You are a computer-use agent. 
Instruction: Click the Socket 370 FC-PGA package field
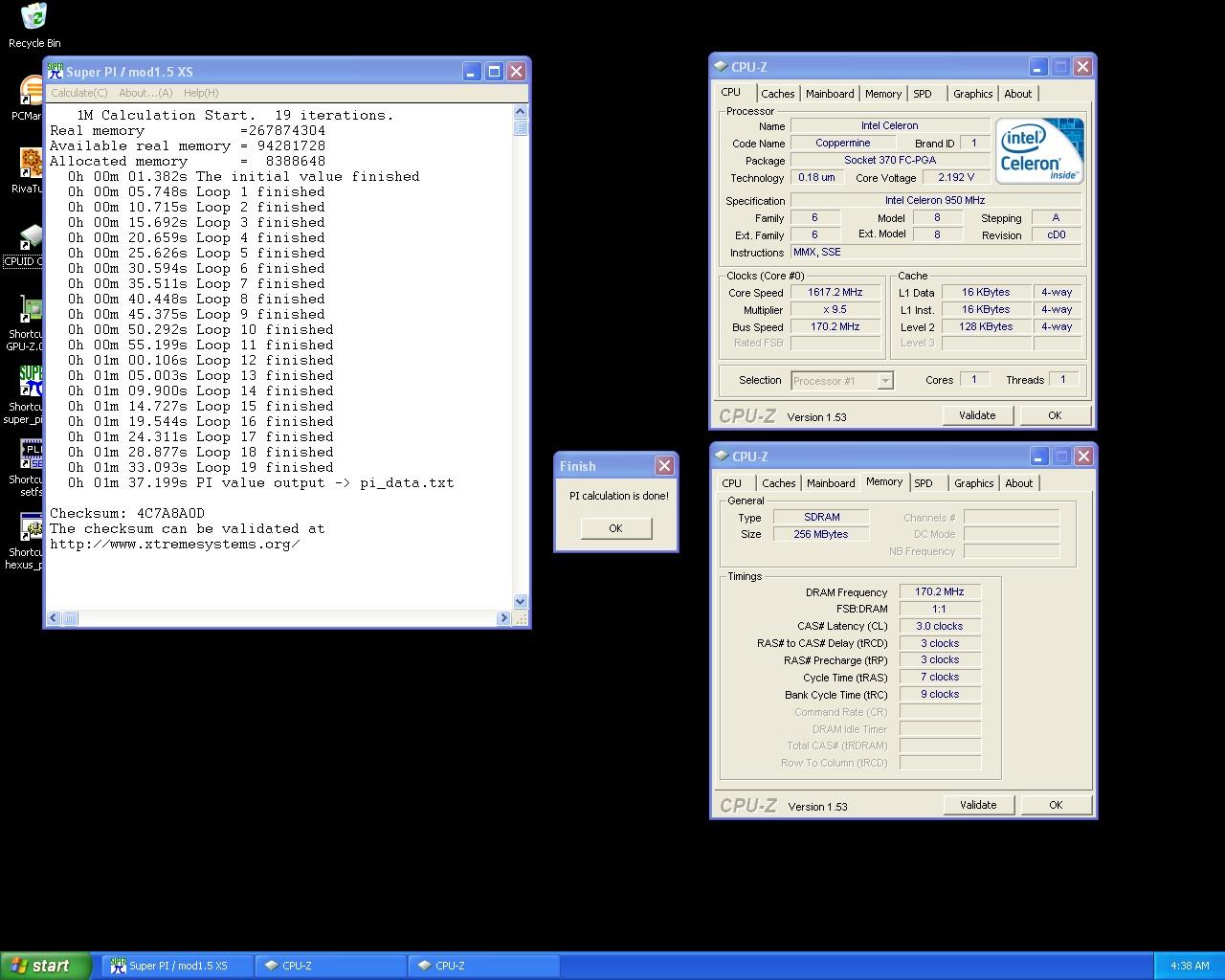890,160
